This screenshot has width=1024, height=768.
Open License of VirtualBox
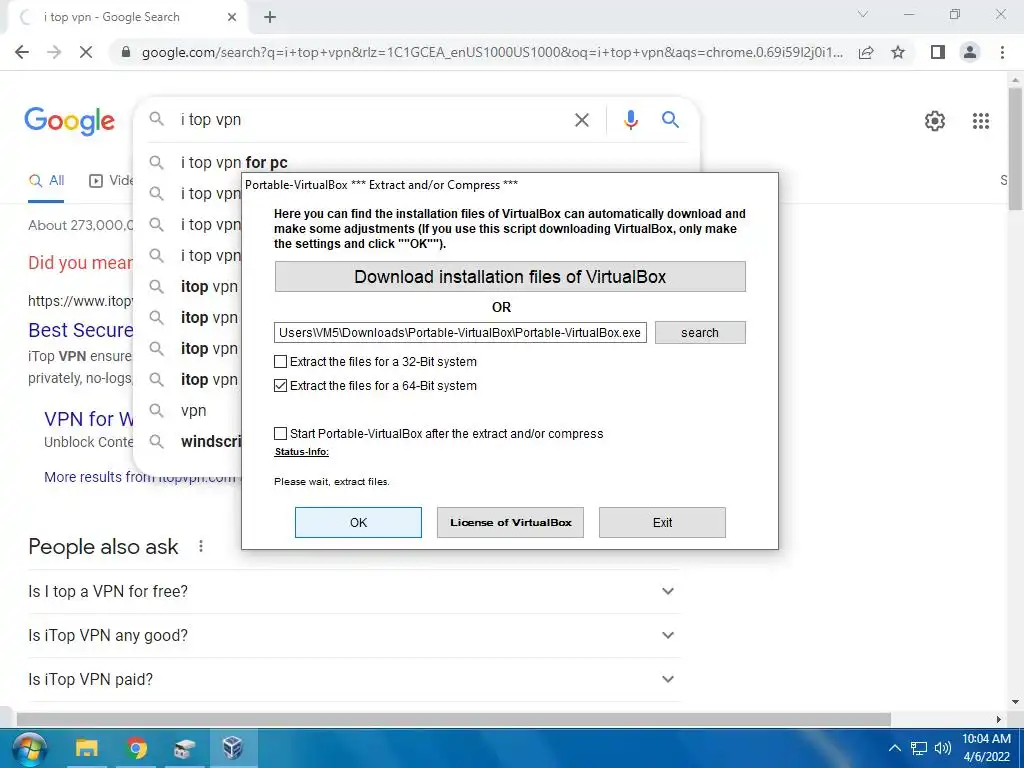tap(510, 522)
